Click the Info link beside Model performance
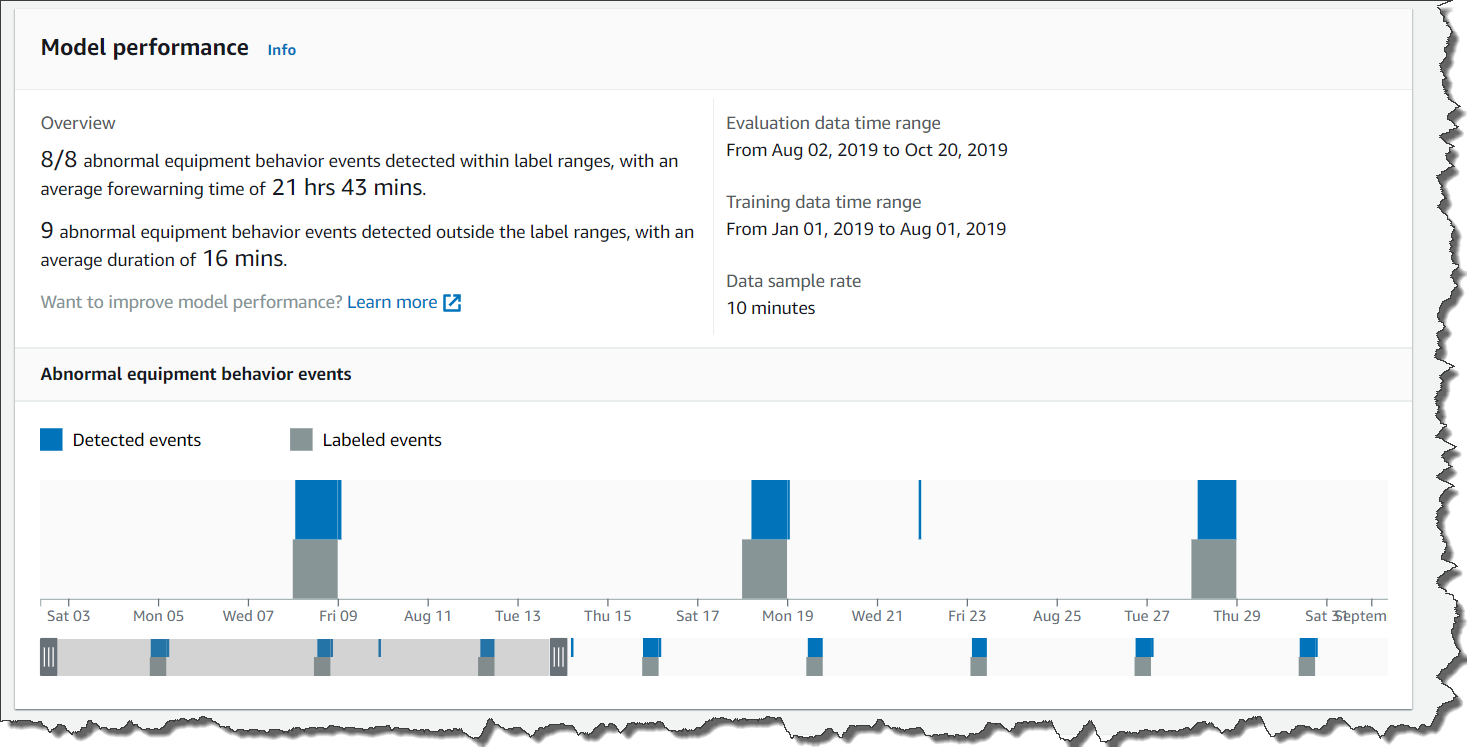1467x747 pixels. pos(281,50)
